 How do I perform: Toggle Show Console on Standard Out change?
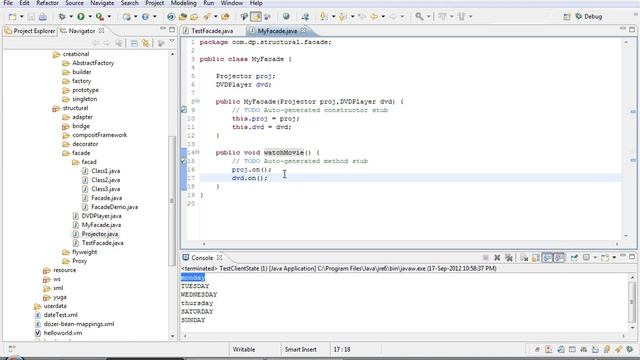pyautogui.click(x=547, y=258)
